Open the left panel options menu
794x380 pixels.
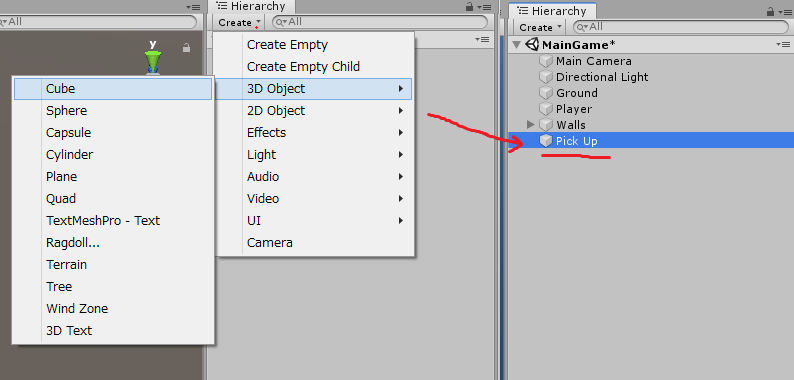tap(192, 7)
